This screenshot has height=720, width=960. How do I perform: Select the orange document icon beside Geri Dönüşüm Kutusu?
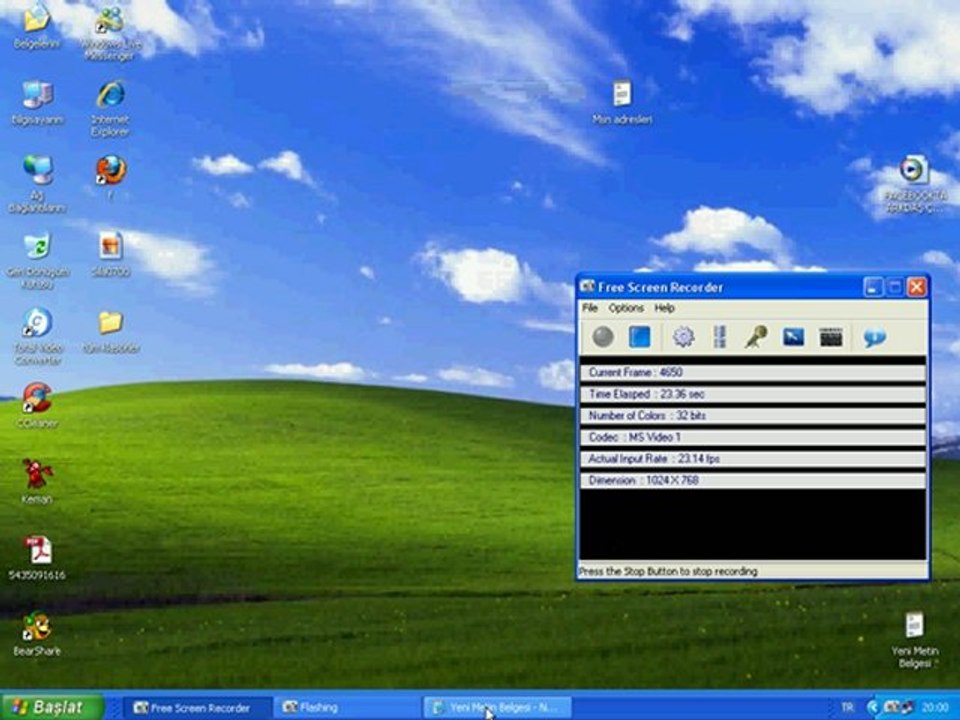tap(111, 254)
